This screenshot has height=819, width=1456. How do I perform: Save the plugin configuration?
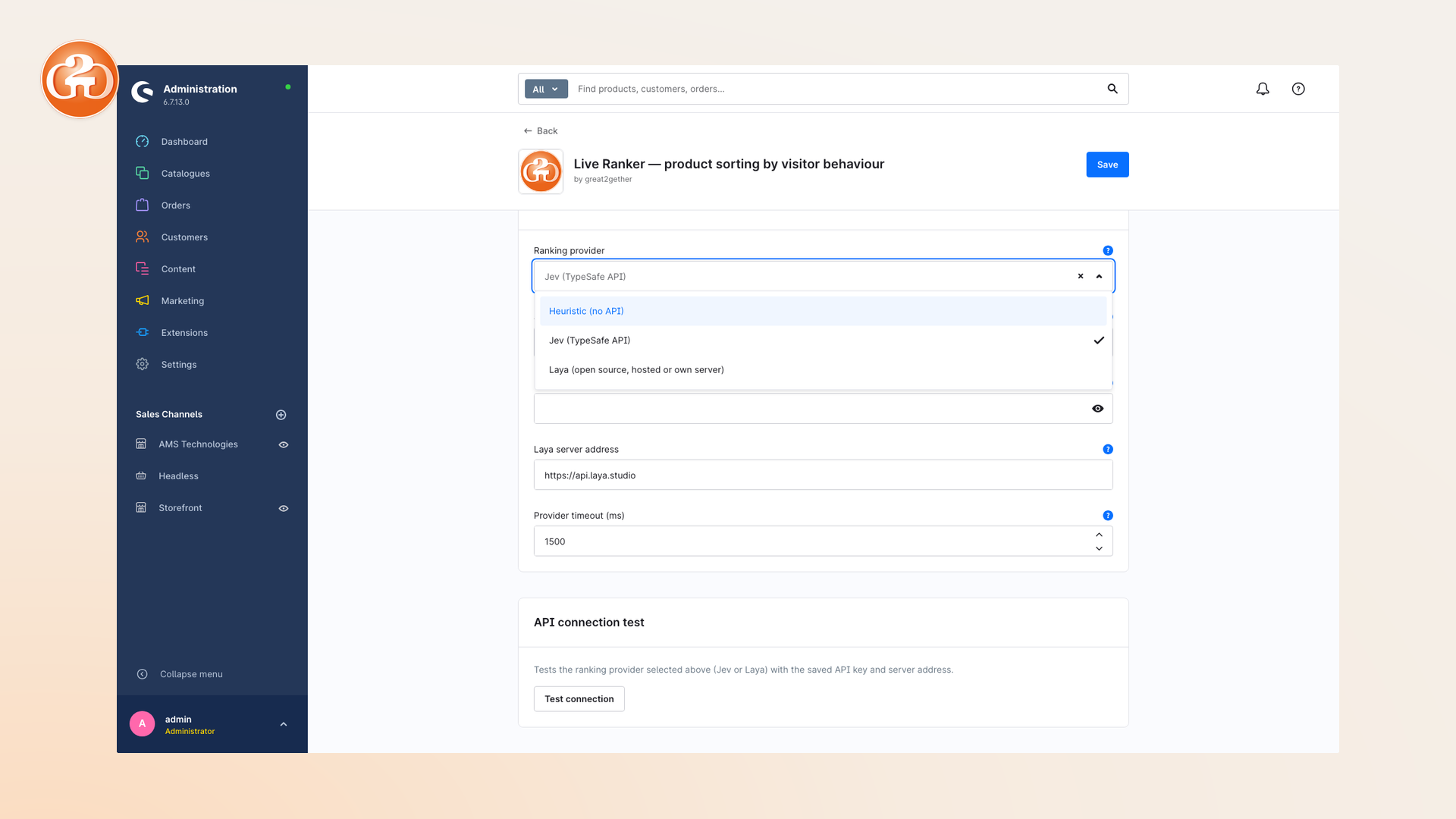[x=1107, y=165]
